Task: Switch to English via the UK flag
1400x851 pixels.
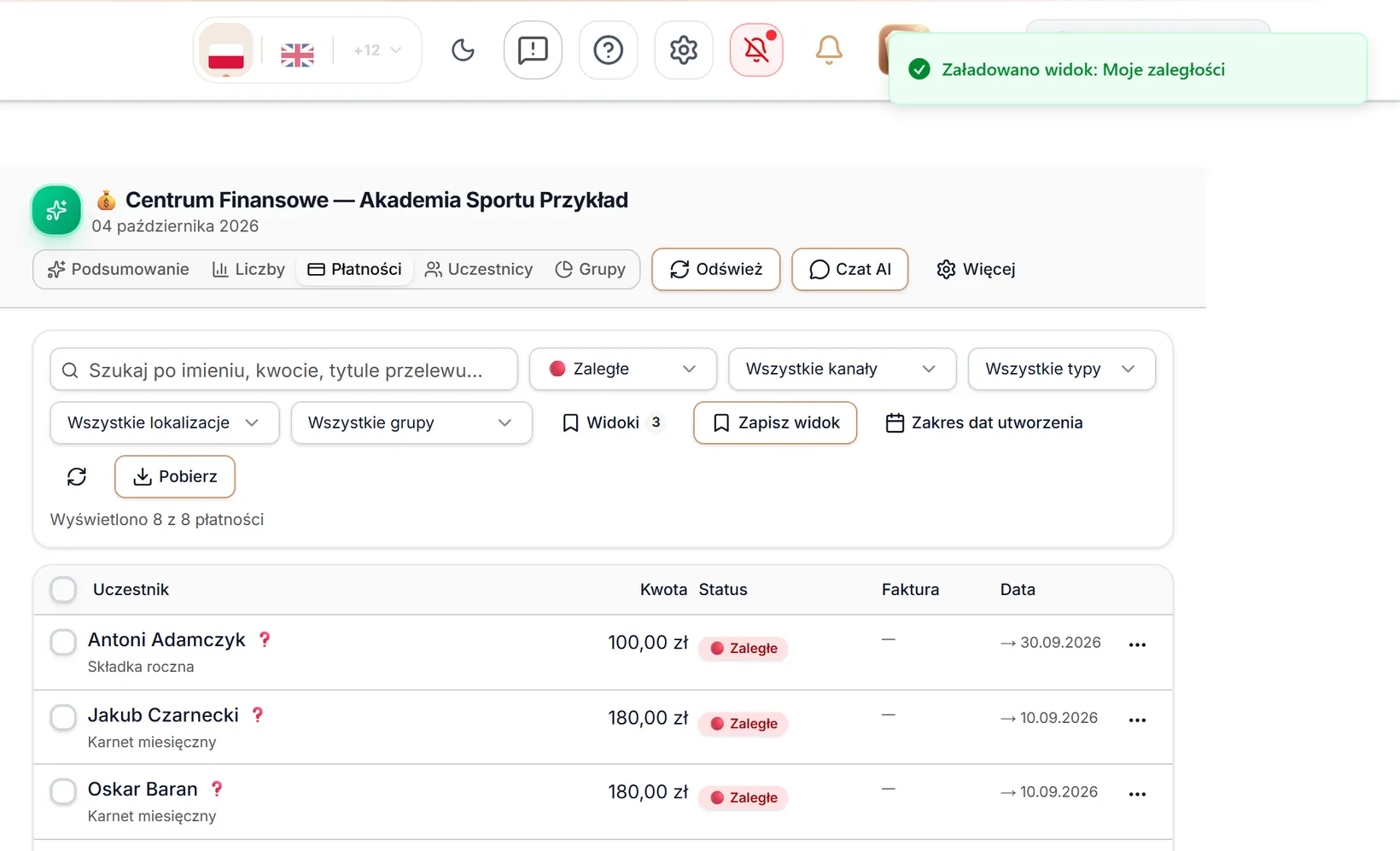Action: click(297, 55)
